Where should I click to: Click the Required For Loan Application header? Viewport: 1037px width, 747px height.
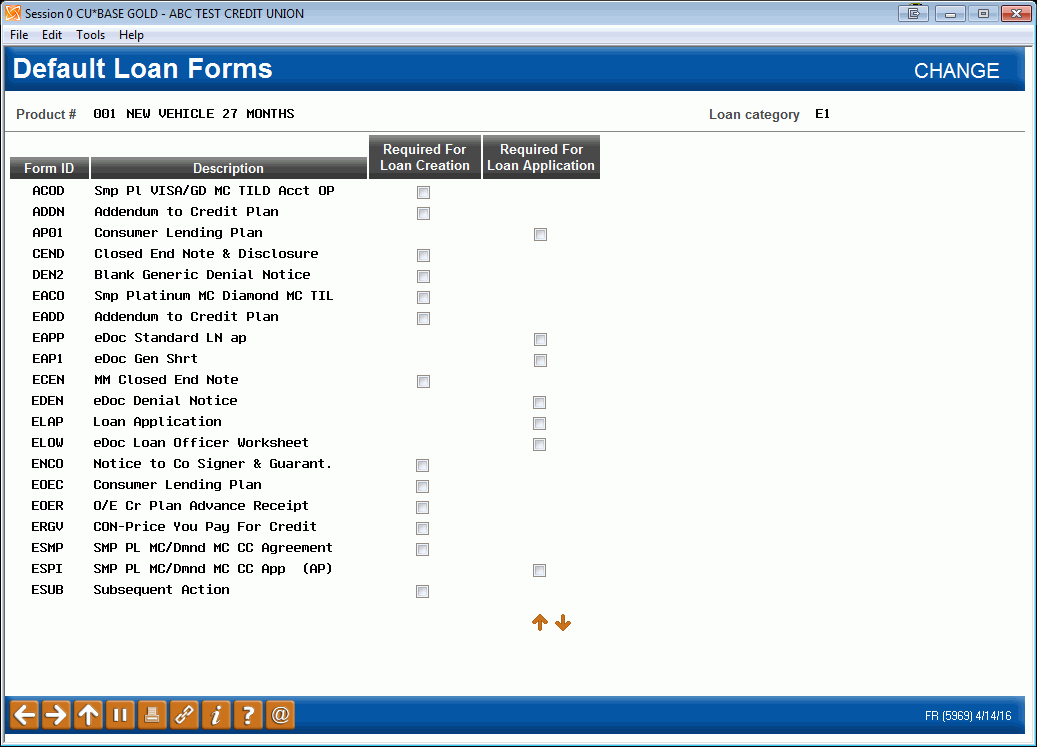pos(541,157)
